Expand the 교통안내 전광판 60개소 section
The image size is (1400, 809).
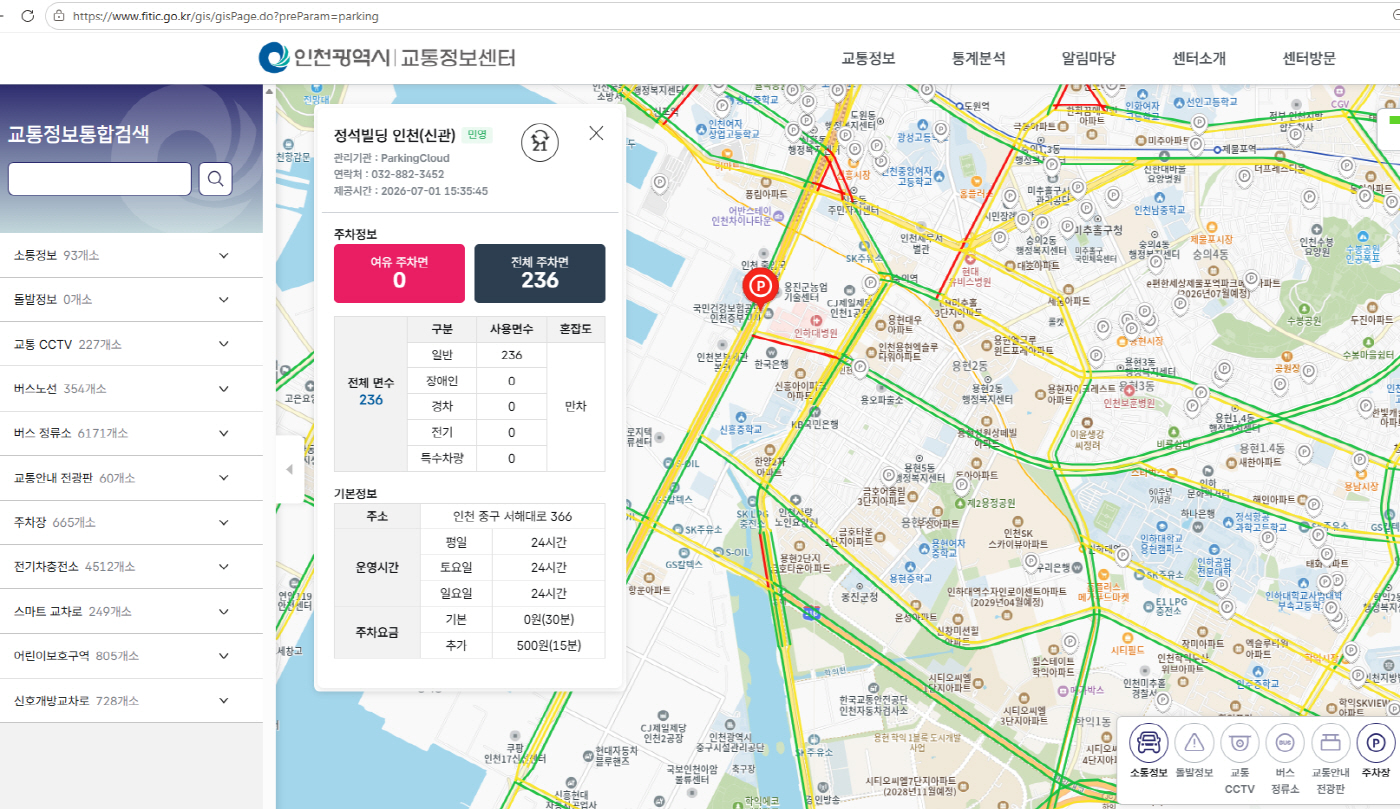[x=131, y=478]
